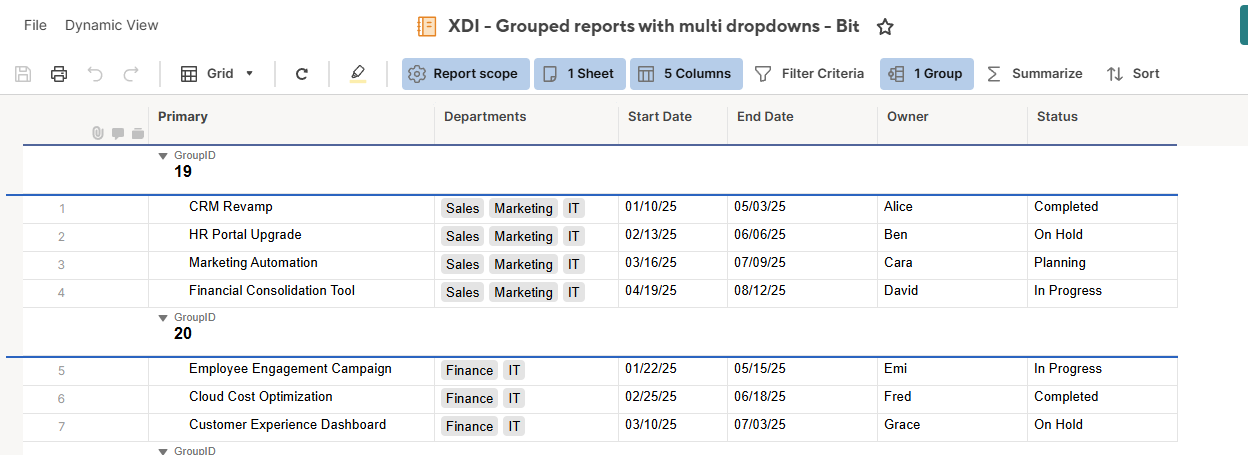Viewport: 1248px width, 455px height.
Task: Select the CRM Revamp primary cell
Action: point(231,207)
